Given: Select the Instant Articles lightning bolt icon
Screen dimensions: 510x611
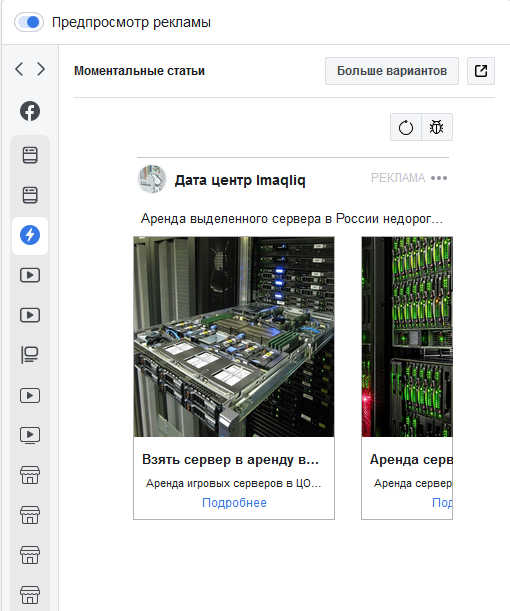Looking at the screenshot, I should 30,235.
